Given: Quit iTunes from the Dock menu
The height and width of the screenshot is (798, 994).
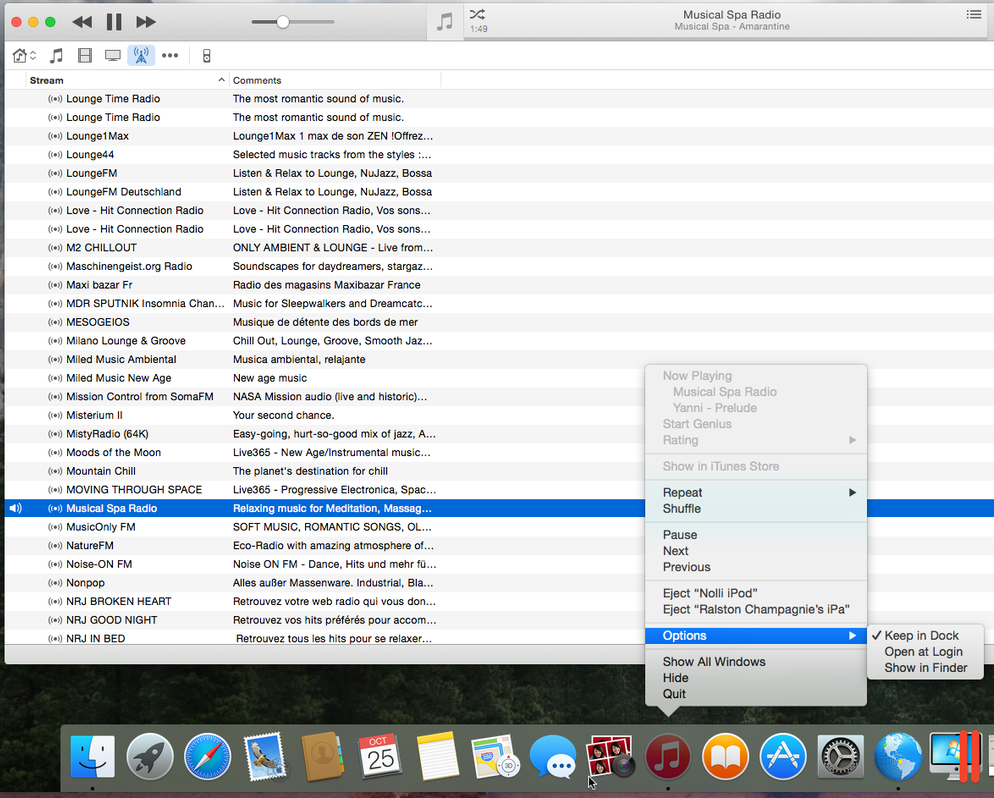Looking at the screenshot, I should [x=756, y=694].
